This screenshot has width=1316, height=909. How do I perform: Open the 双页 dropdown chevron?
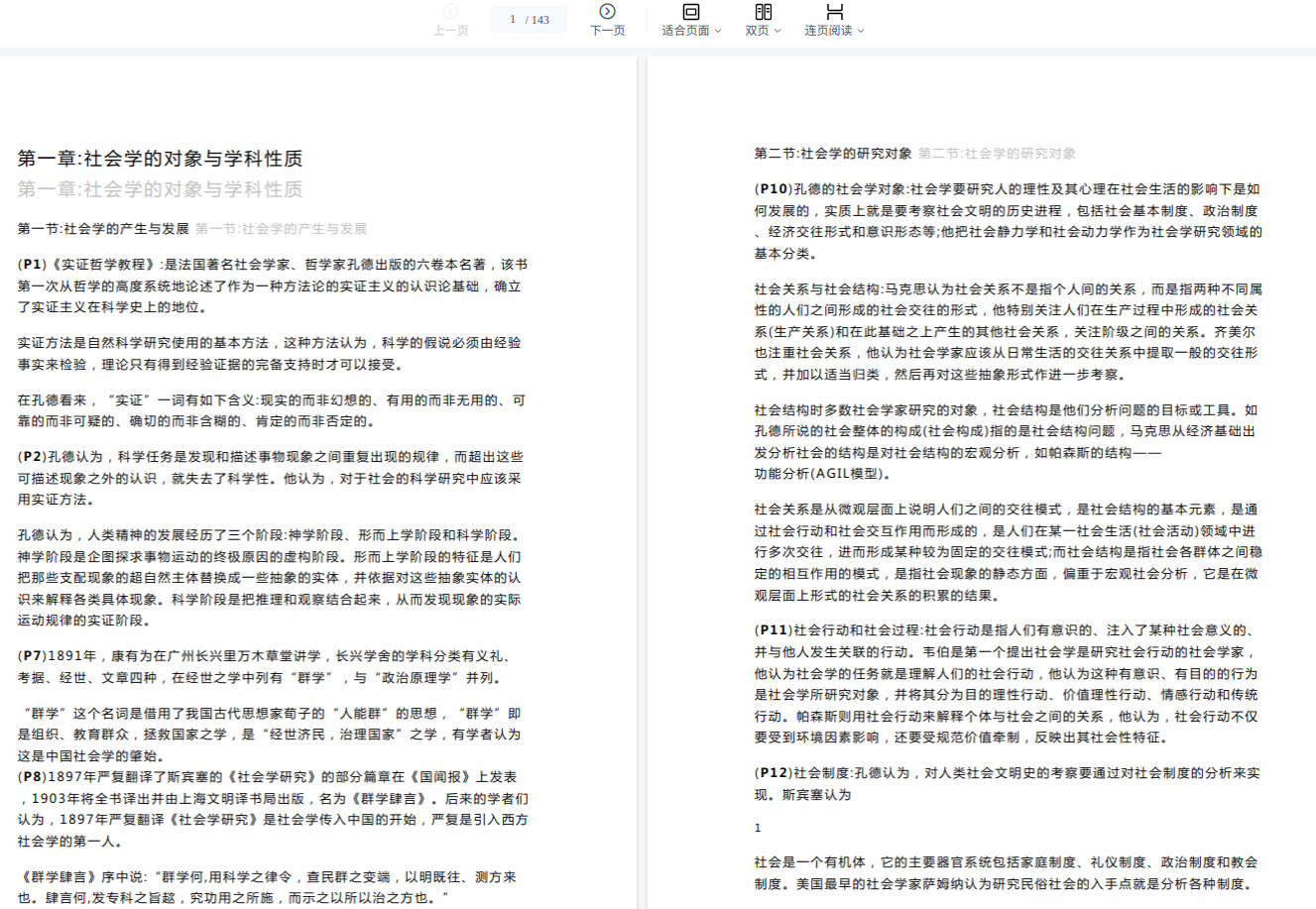(778, 31)
